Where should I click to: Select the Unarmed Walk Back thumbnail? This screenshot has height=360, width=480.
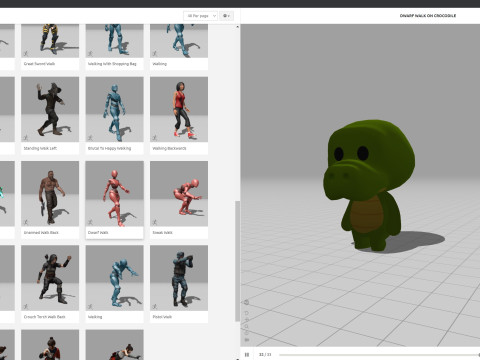point(50,194)
